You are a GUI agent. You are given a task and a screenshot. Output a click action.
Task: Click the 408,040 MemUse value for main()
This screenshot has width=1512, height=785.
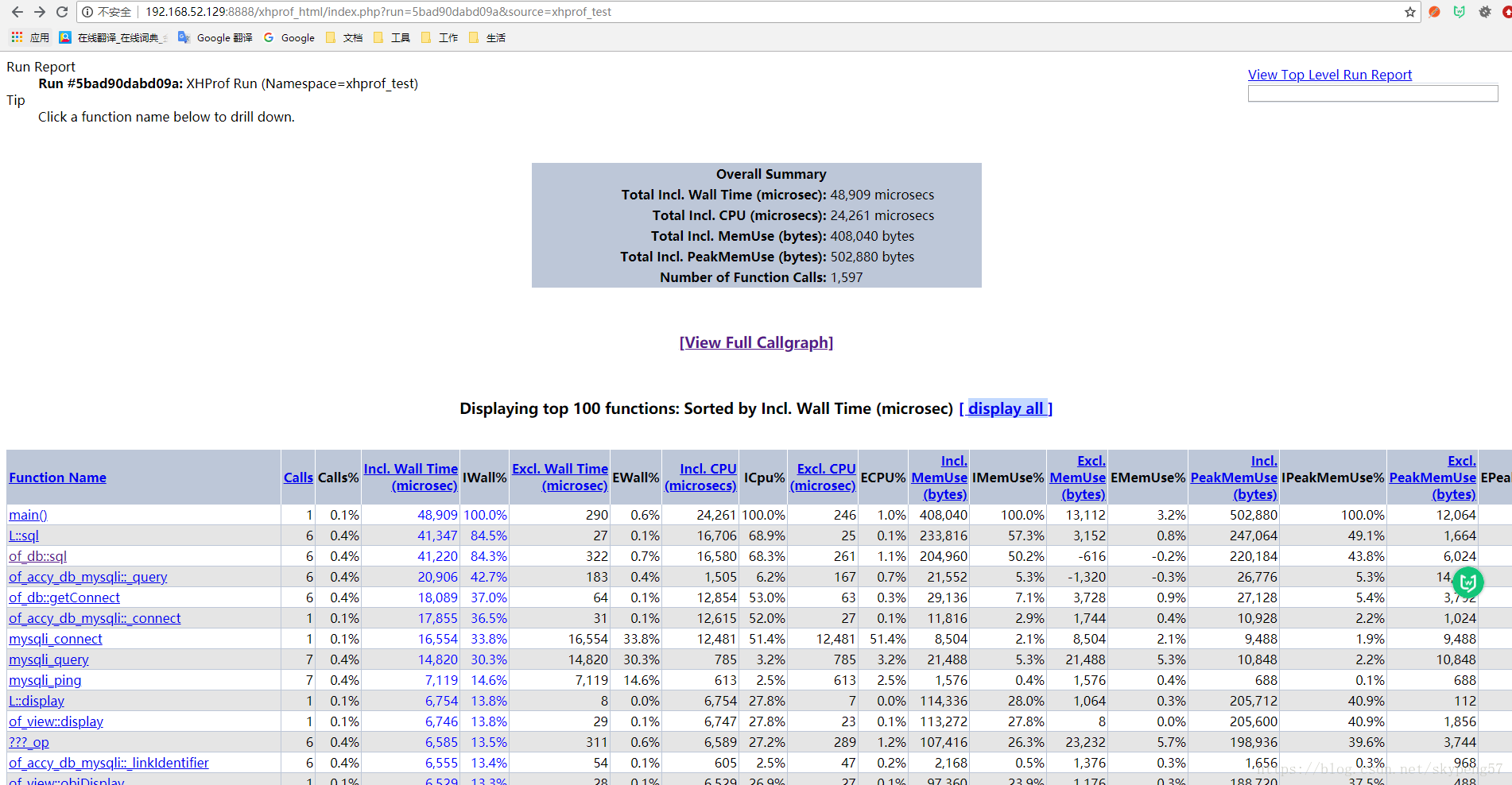pyautogui.click(x=944, y=515)
